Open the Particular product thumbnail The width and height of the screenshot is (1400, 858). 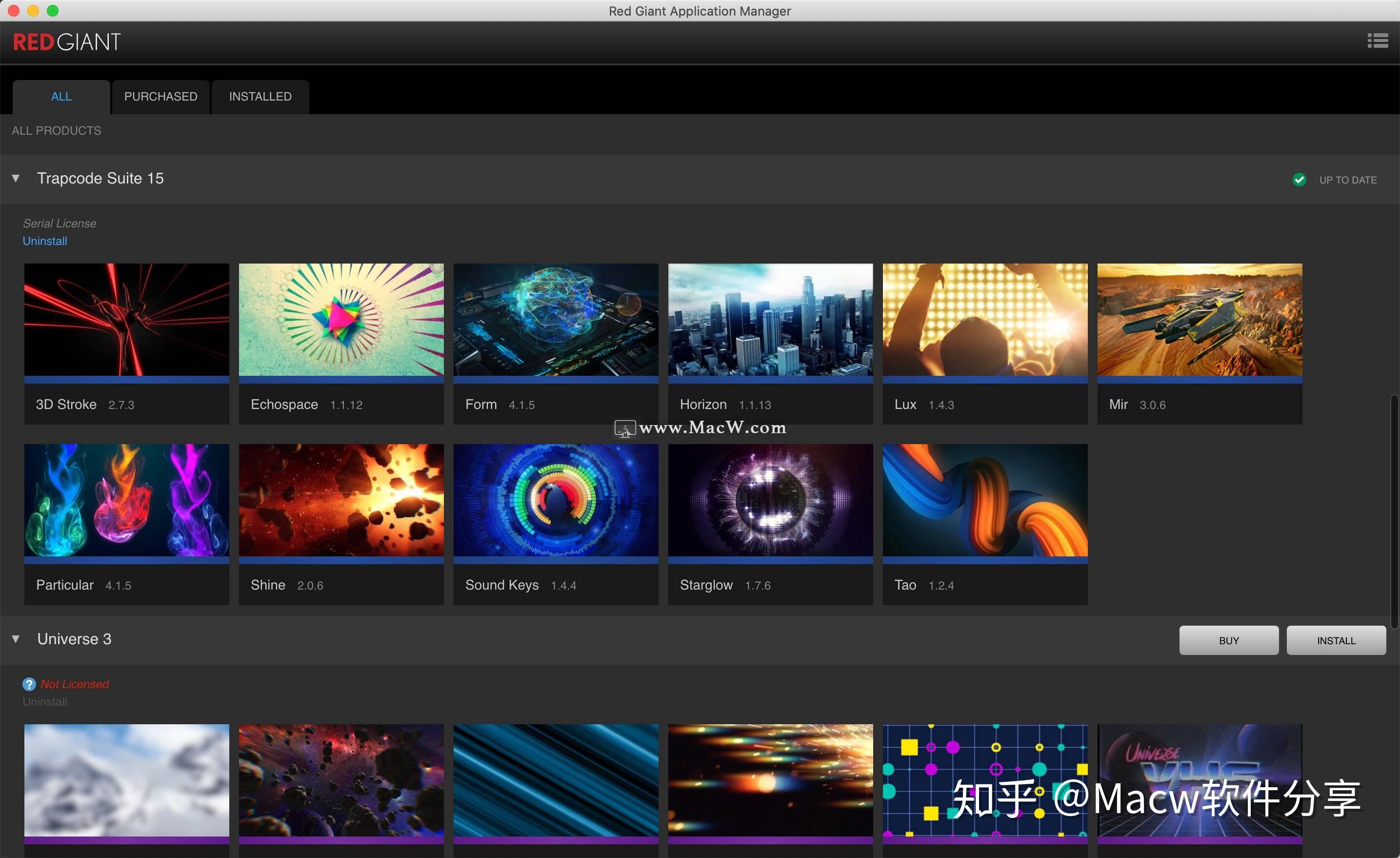click(125, 500)
